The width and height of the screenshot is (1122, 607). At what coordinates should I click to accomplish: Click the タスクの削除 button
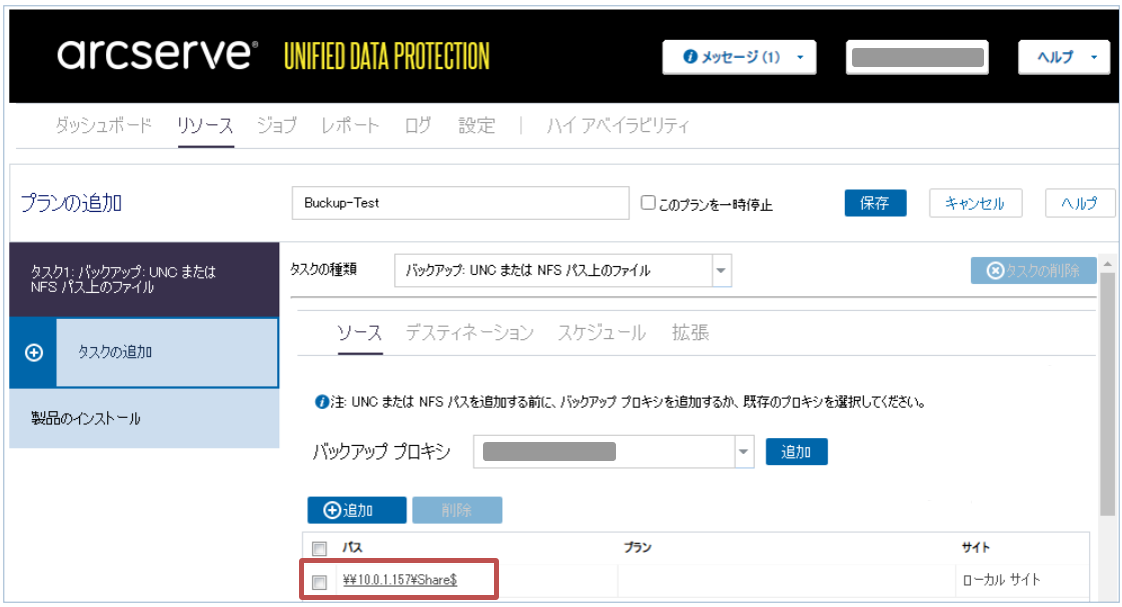(x=1033, y=271)
